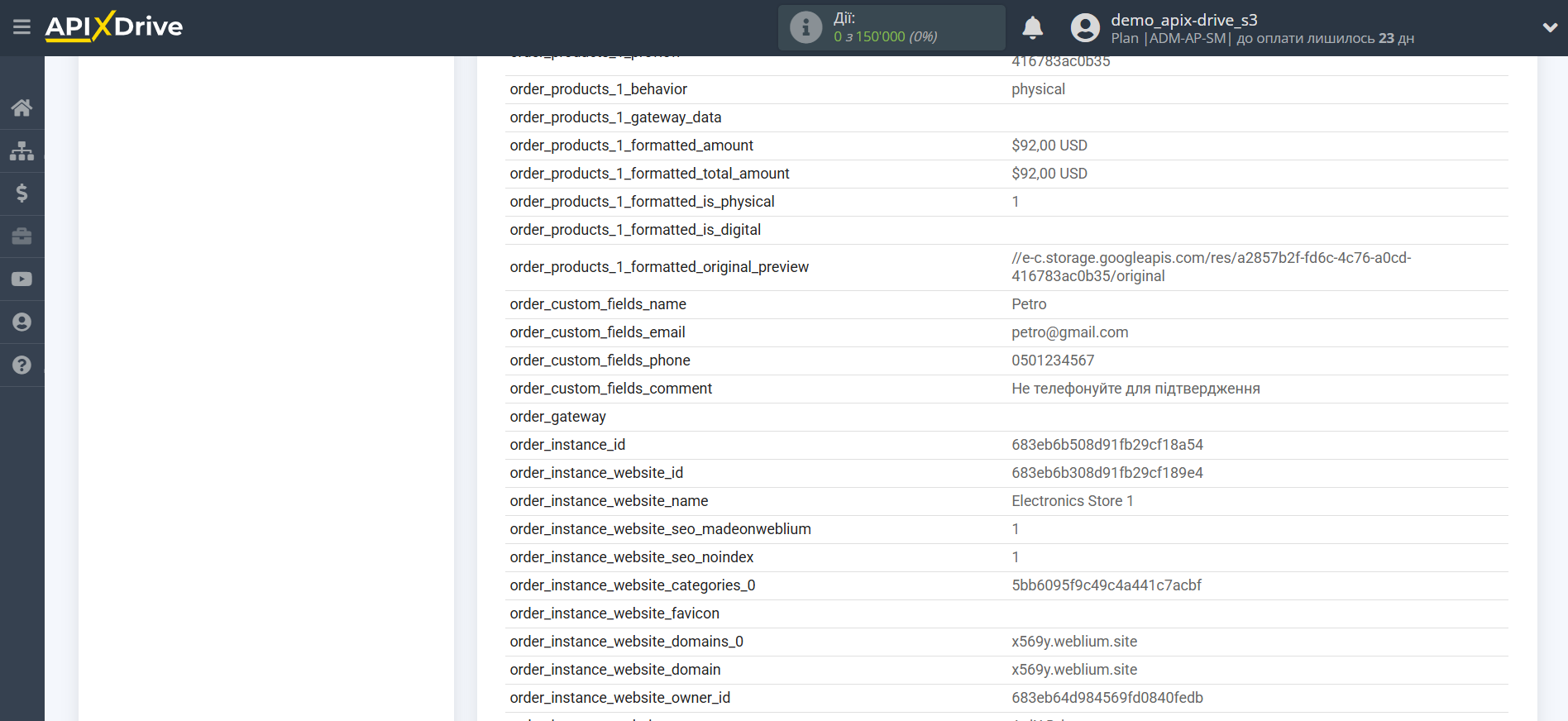Viewport: 1568px width, 721px height.
Task: Select the order_instance_website_seo_madeonweblium label
Action: 660,529
